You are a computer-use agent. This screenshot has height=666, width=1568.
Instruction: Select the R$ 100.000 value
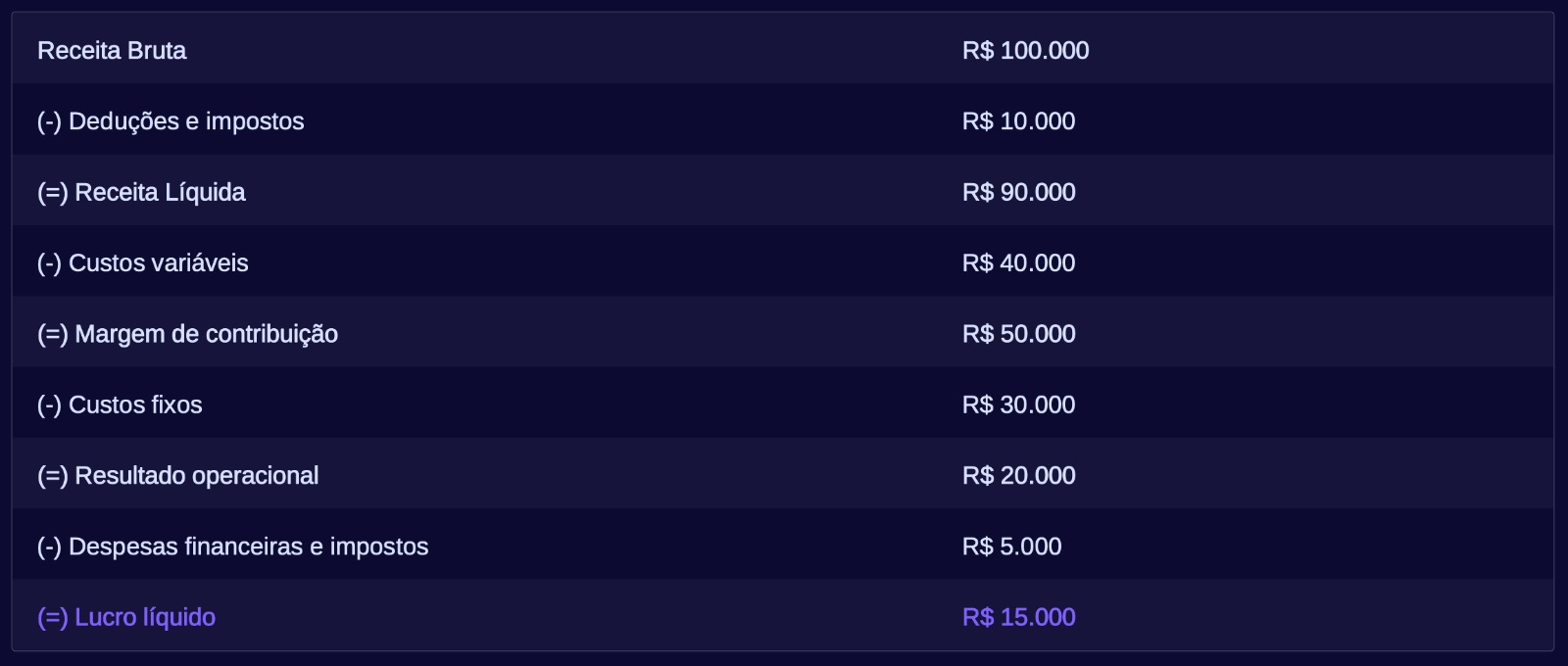[1025, 51]
